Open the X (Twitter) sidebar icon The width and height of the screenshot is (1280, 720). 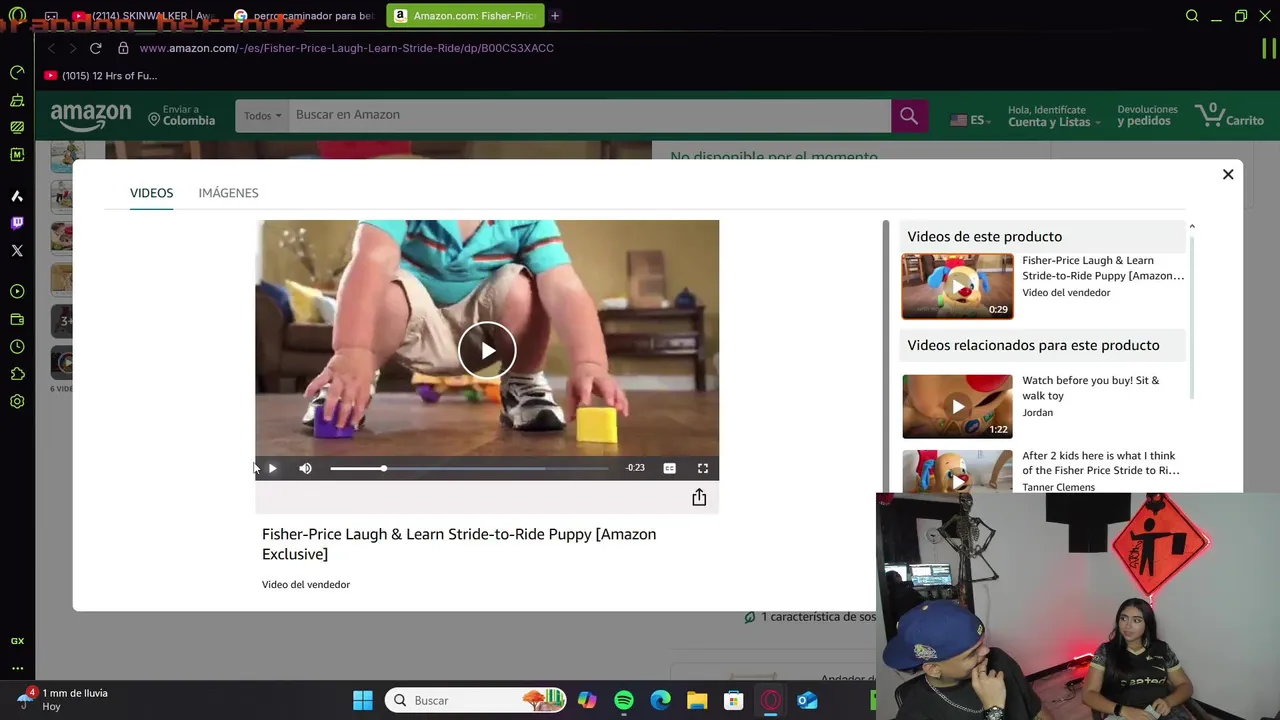pyautogui.click(x=17, y=251)
